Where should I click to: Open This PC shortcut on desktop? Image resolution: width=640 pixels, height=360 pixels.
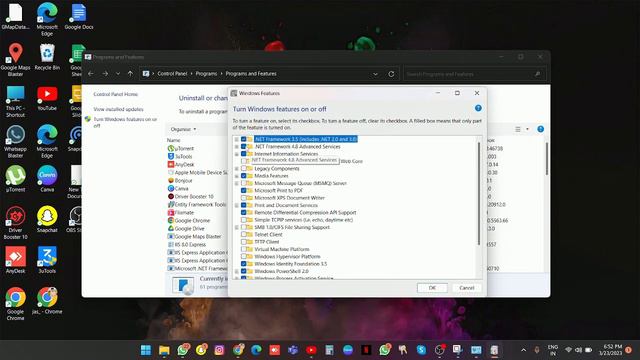click(x=16, y=101)
